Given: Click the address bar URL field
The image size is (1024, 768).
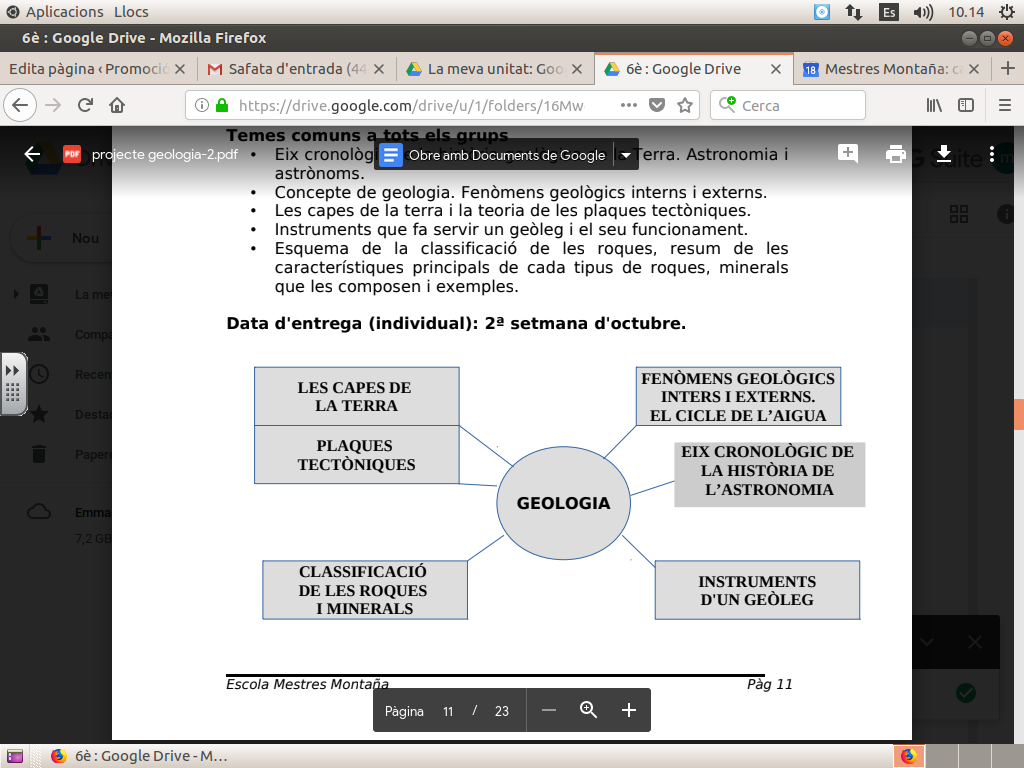Looking at the screenshot, I should [411, 105].
